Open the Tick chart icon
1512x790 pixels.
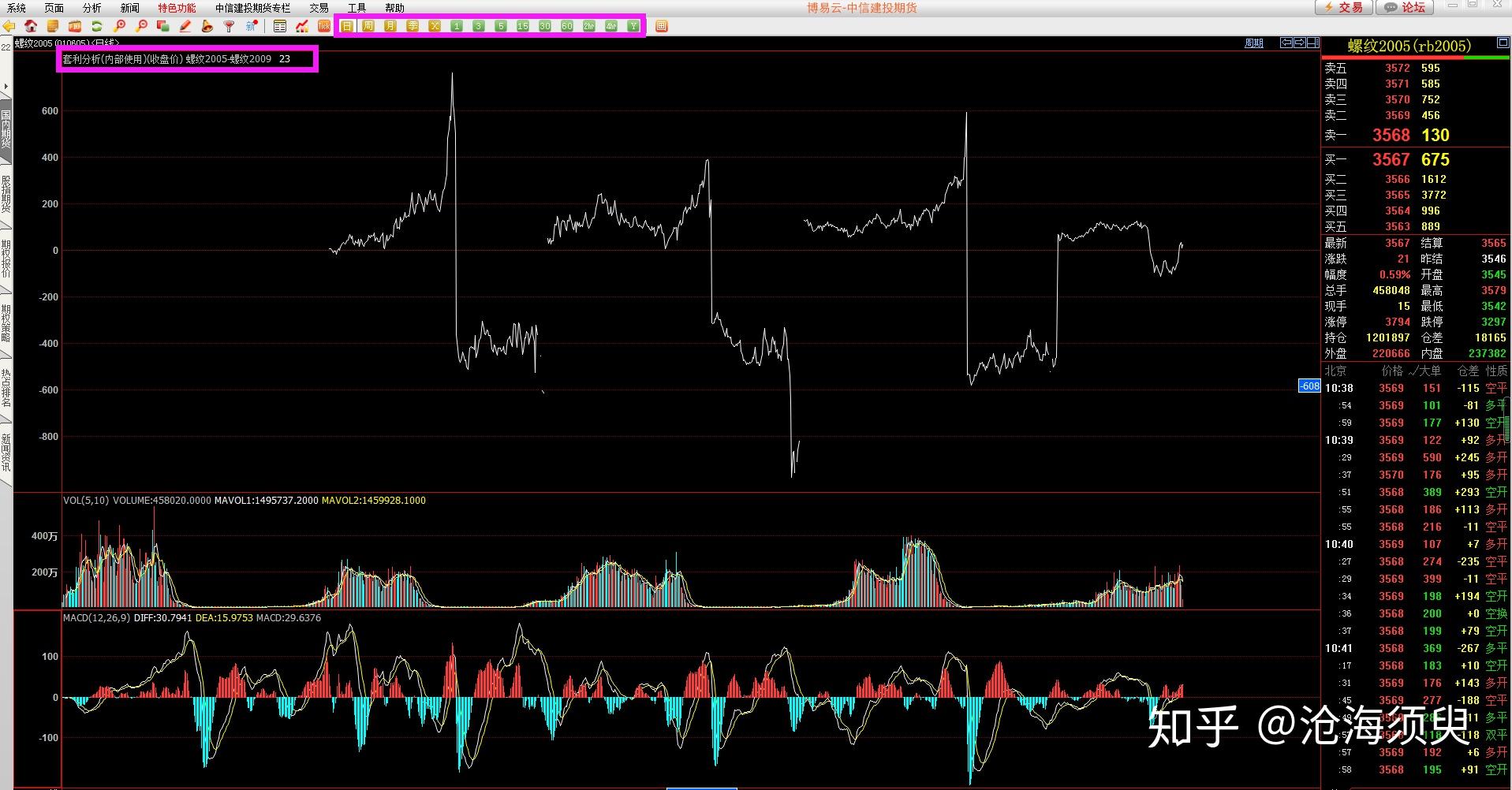tap(323, 26)
